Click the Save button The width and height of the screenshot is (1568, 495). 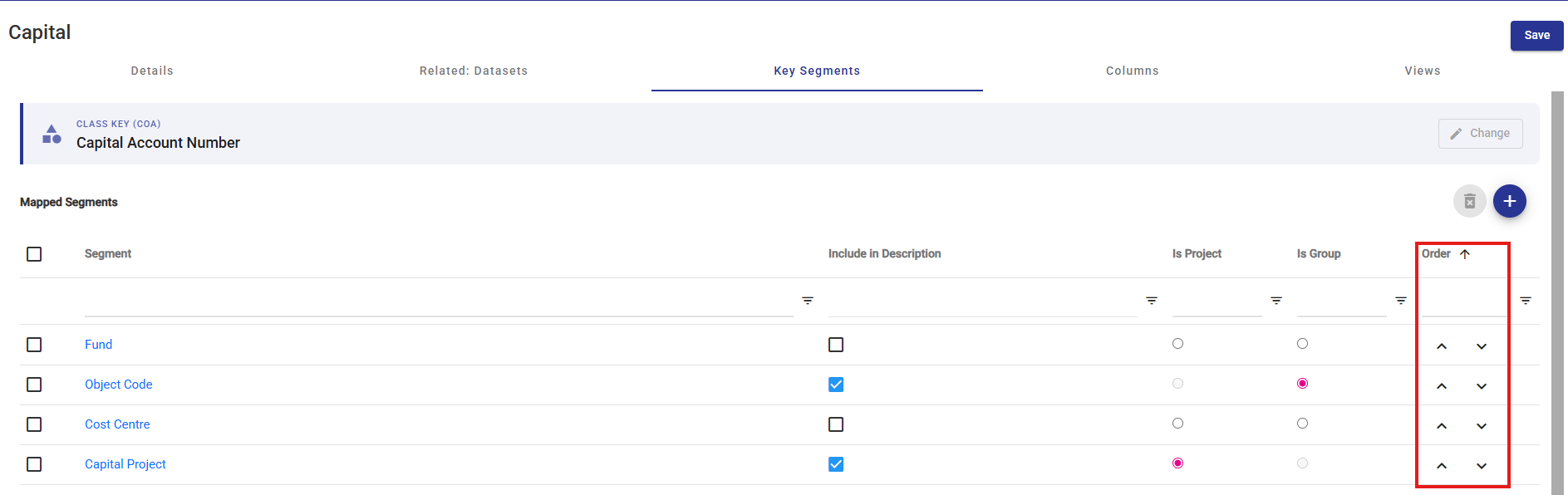[x=1536, y=36]
